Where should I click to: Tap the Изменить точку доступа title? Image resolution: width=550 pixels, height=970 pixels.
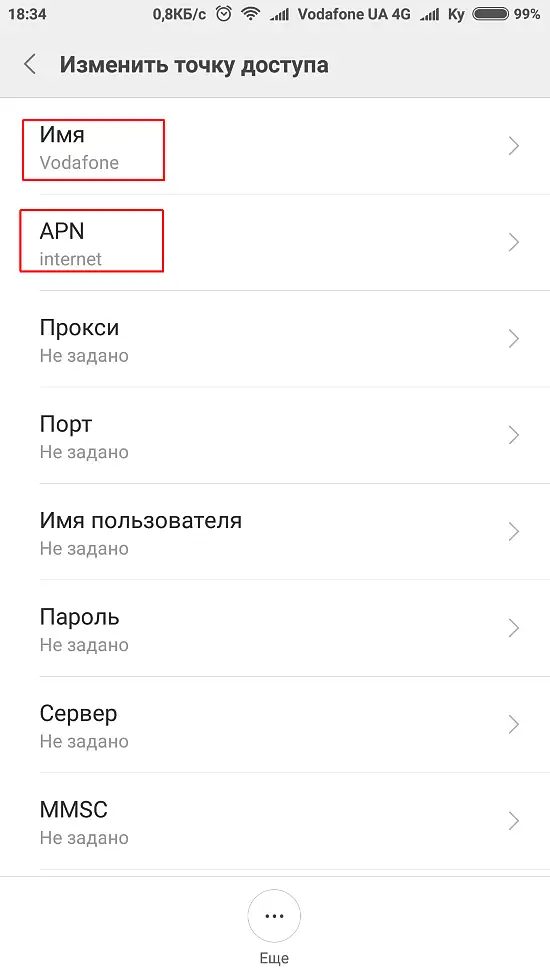pyautogui.click(x=194, y=65)
